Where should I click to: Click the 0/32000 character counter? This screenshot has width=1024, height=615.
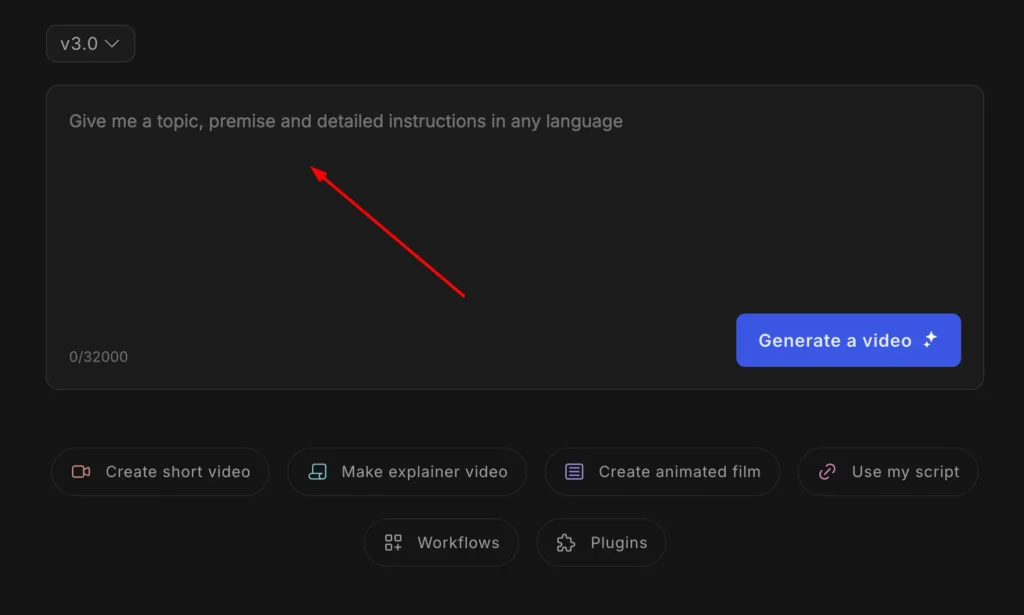[99, 356]
